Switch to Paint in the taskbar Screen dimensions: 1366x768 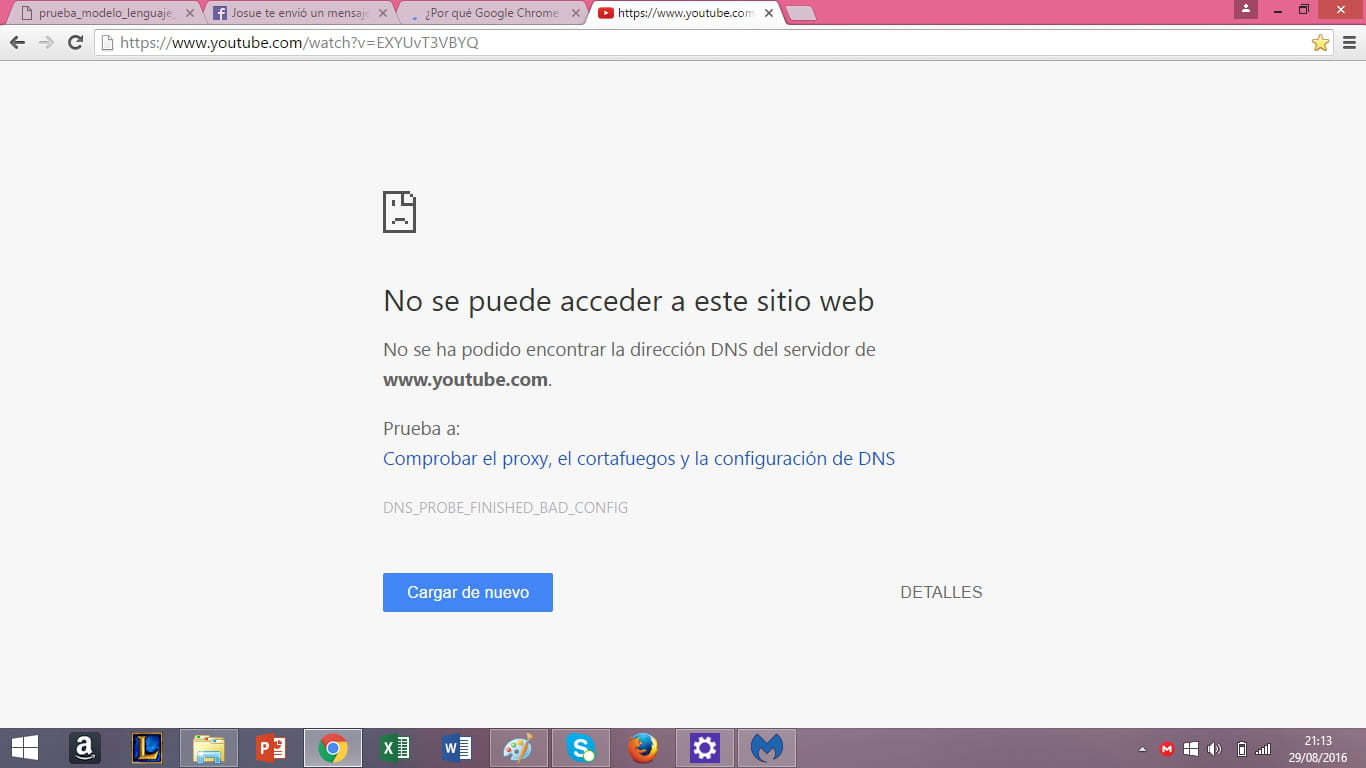point(519,748)
